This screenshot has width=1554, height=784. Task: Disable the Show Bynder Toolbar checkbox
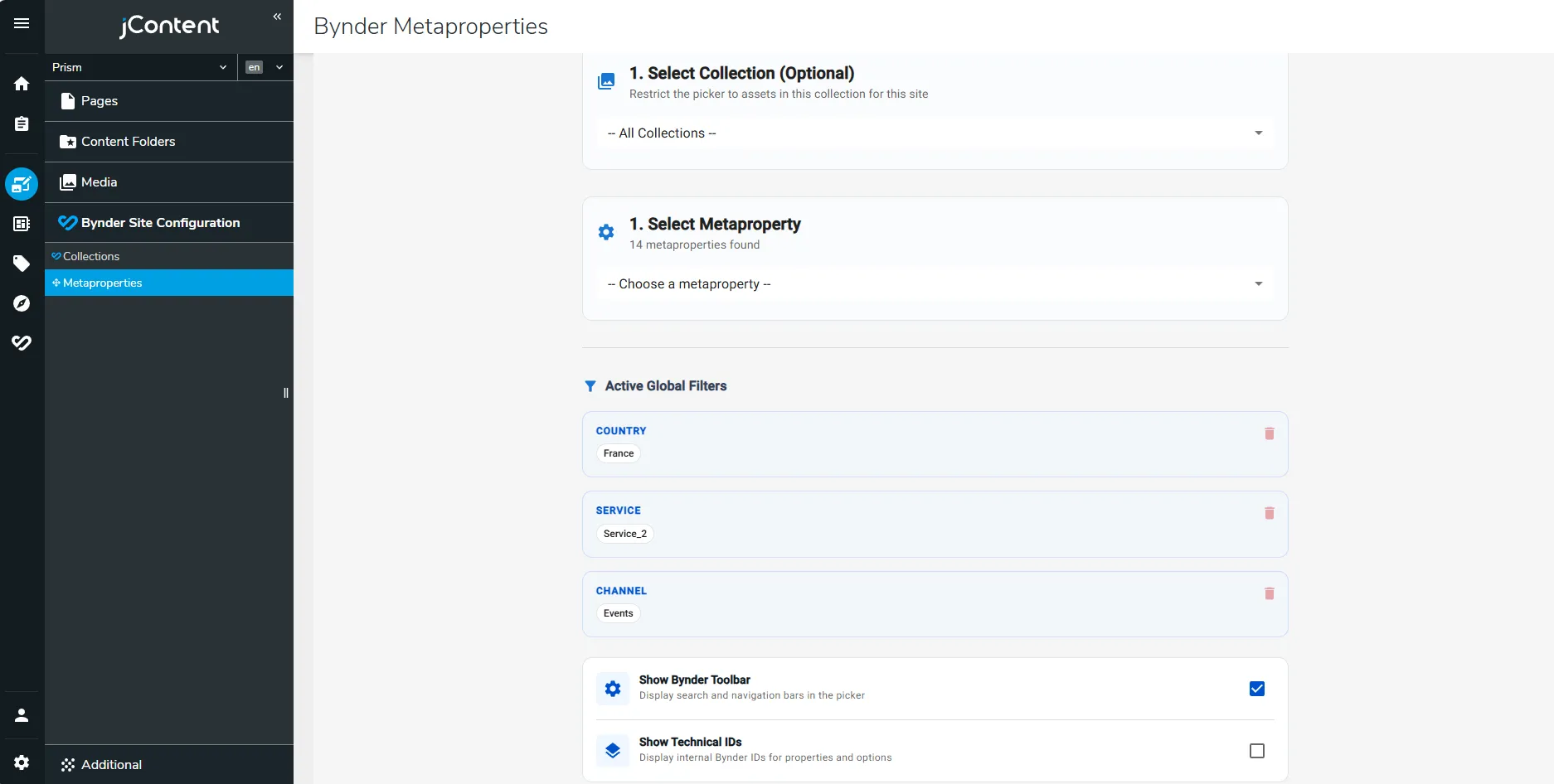point(1257,689)
